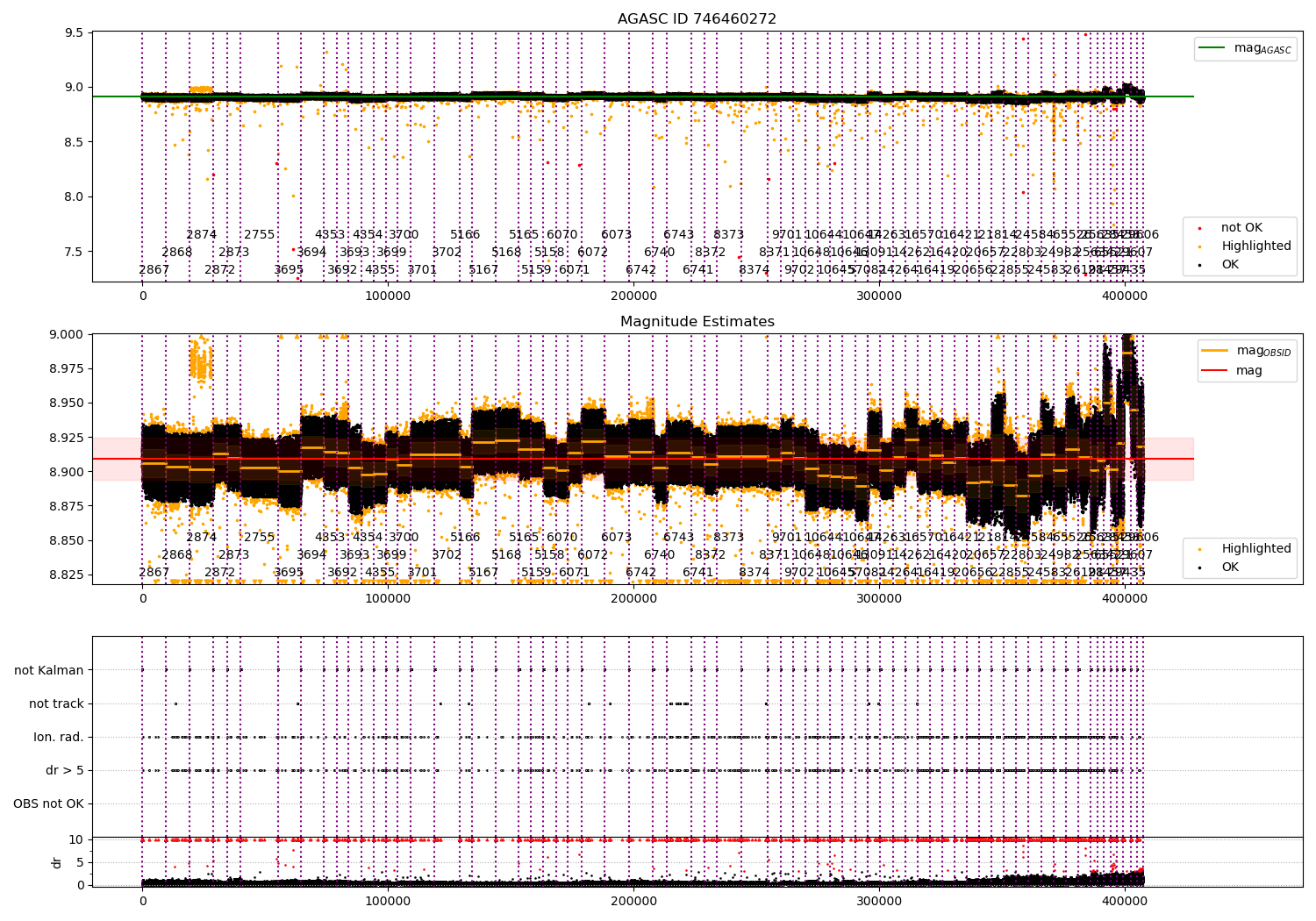Click the red line sample beside 'mag' legend entry
1316x921 pixels.
(x=1216, y=370)
